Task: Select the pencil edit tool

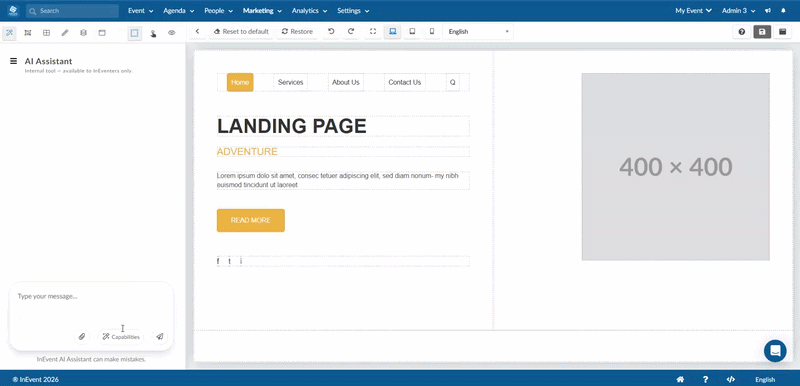Action: tap(65, 33)
